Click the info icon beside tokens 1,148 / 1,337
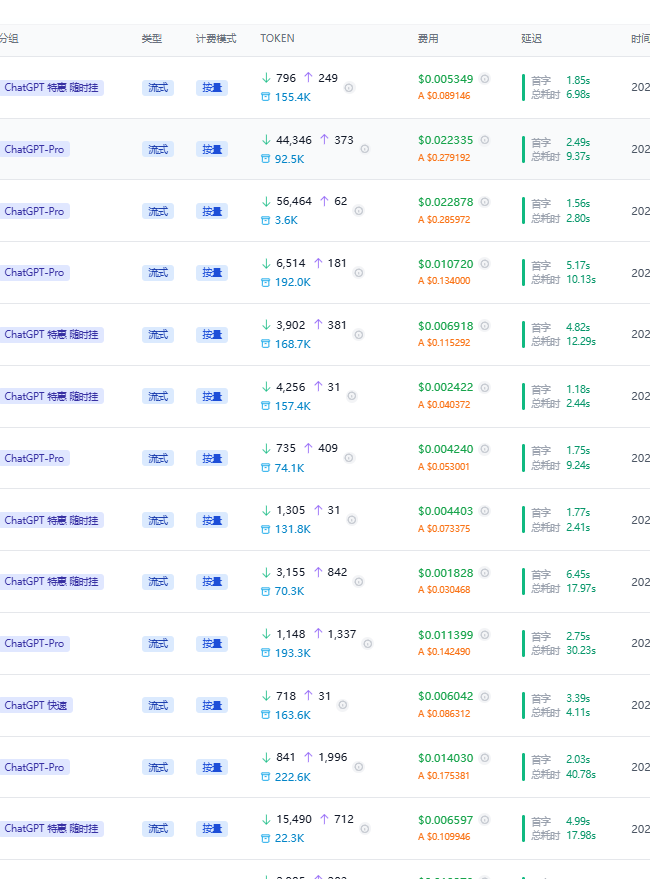Screen dimensions: 650x879 (x=368, y=644)
